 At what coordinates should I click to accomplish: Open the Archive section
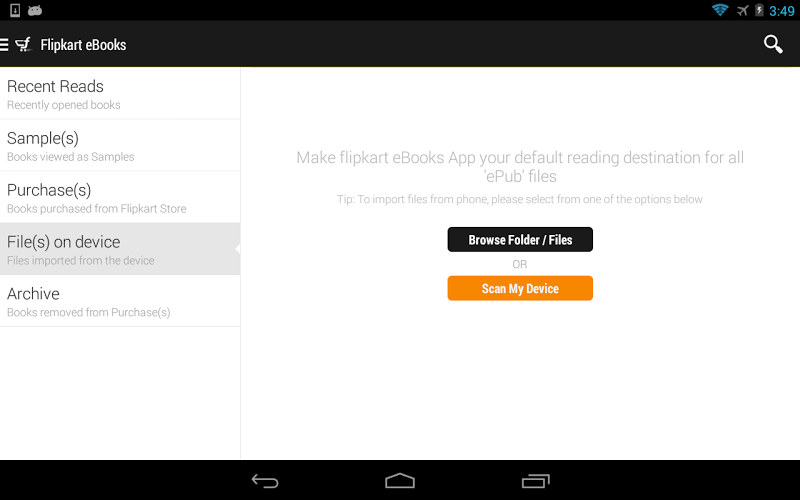(x=120, y=301)
